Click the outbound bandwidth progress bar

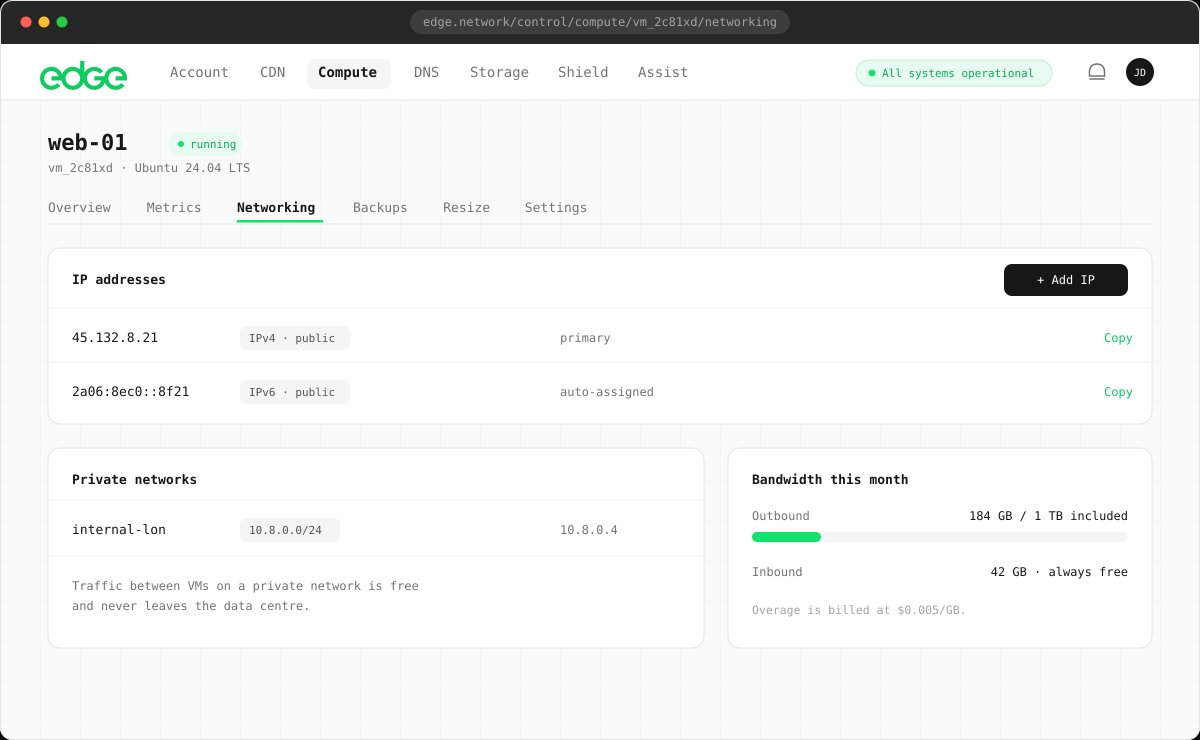[x=940, y=537]
